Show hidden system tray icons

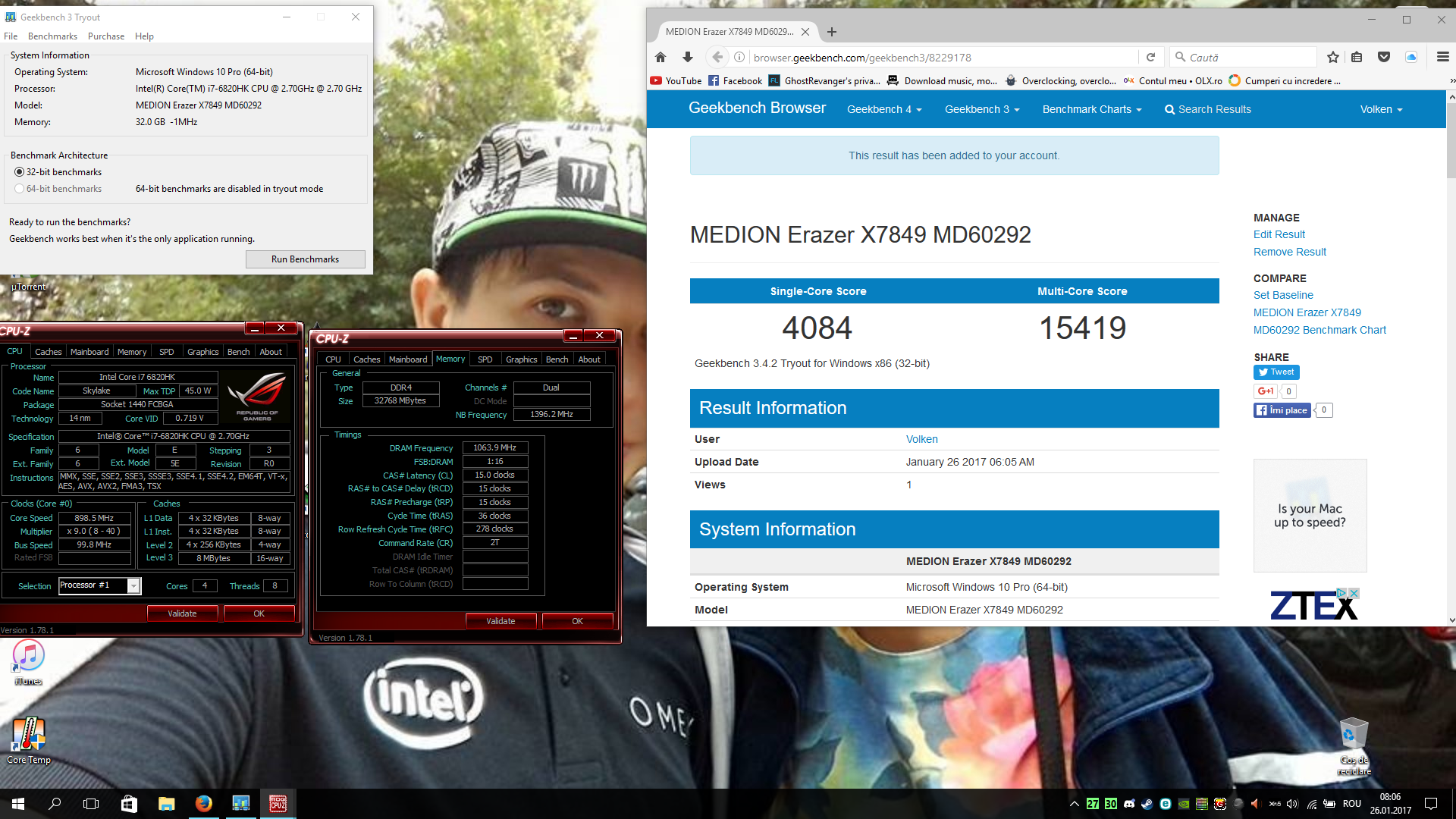(1074, 804)
